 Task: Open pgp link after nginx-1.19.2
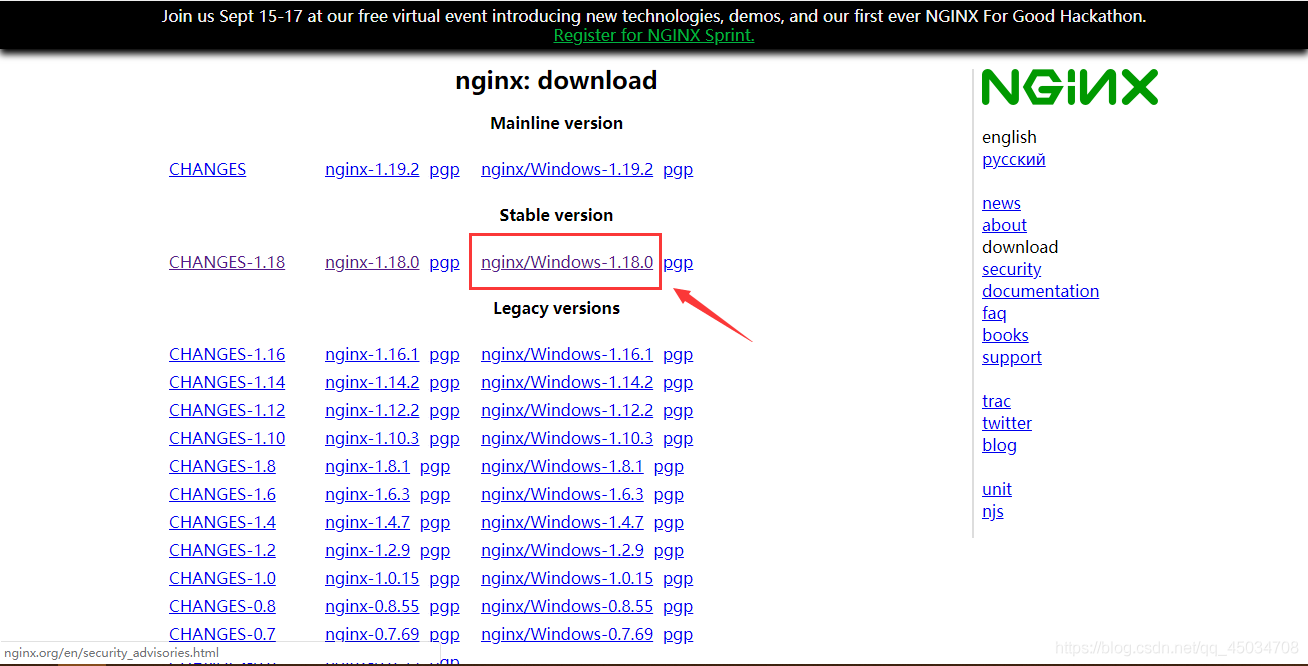coord(444,169)
